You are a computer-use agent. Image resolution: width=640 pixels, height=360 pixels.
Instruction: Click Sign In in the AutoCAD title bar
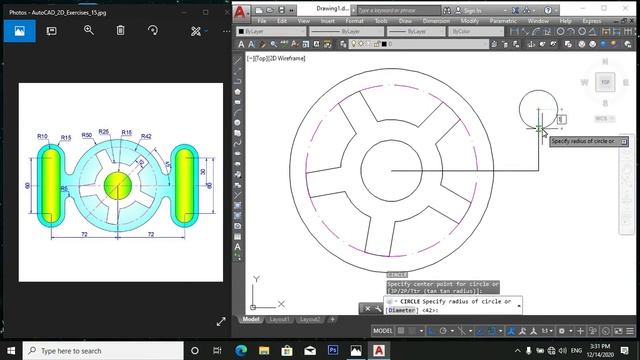[x=472, y=10]
